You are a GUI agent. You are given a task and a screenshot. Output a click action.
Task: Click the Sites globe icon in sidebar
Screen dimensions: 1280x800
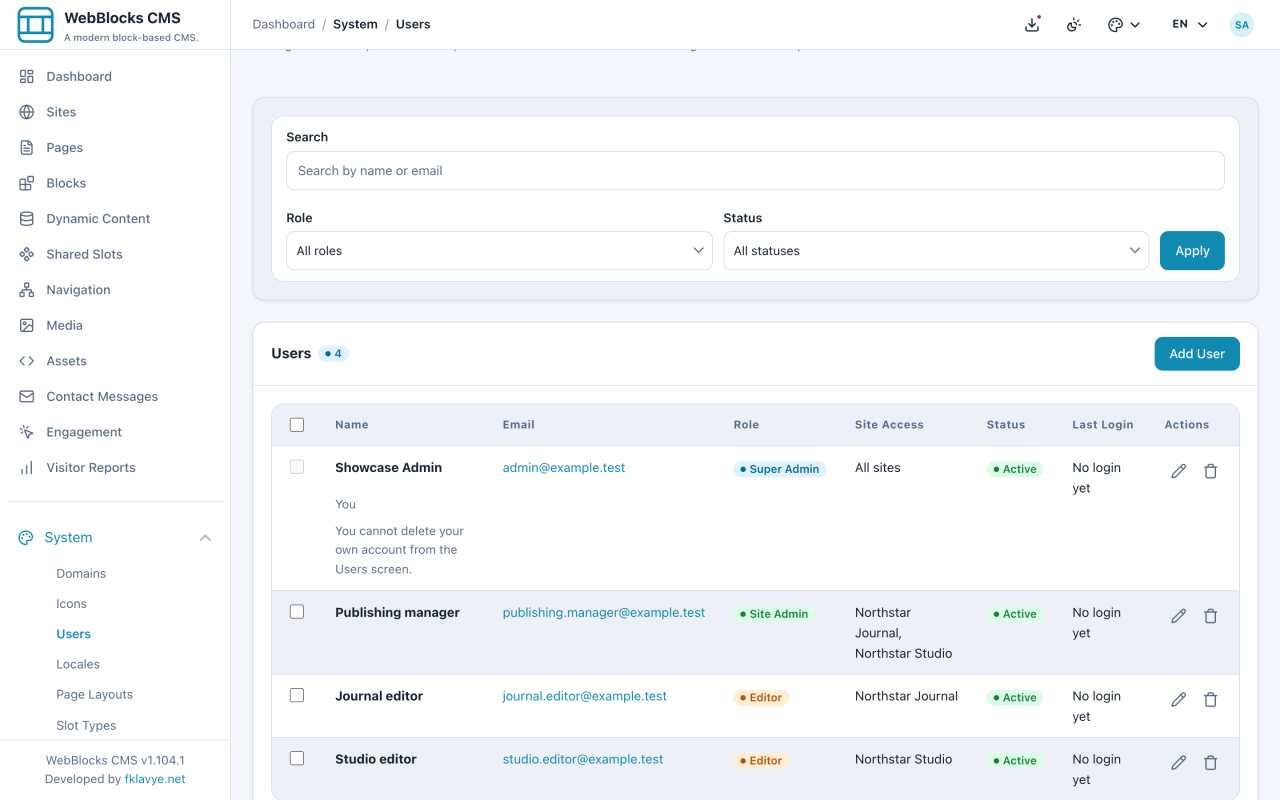(x=27, y=112)
